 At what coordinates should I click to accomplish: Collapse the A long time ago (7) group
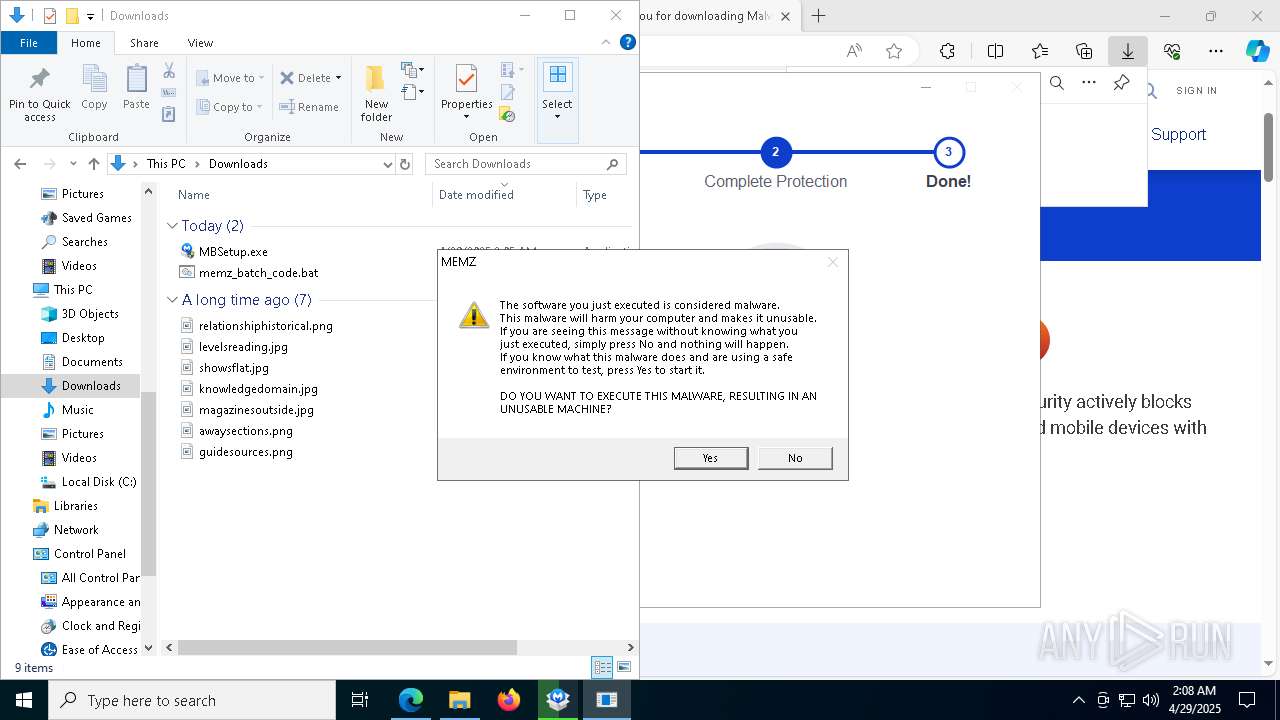pyautogui.click(x=172, y=300)
